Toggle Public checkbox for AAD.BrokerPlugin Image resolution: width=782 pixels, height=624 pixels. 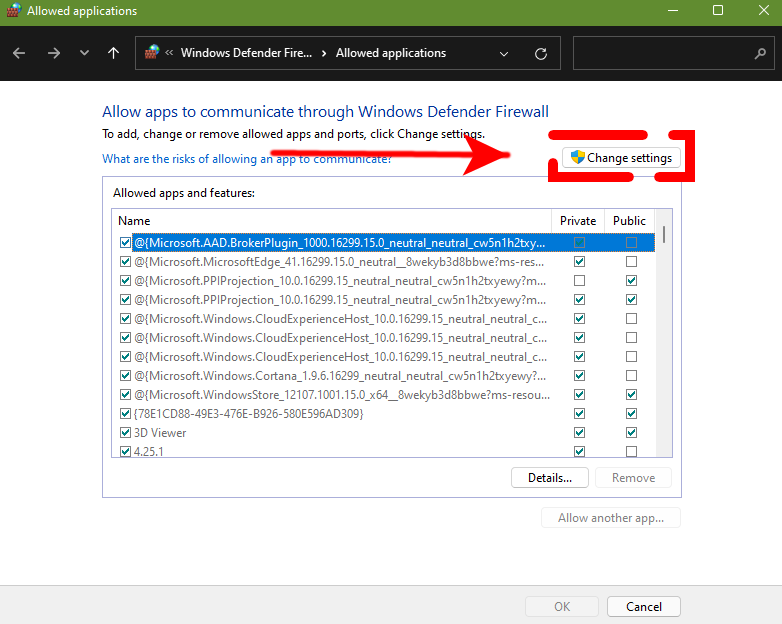point(631,242)
